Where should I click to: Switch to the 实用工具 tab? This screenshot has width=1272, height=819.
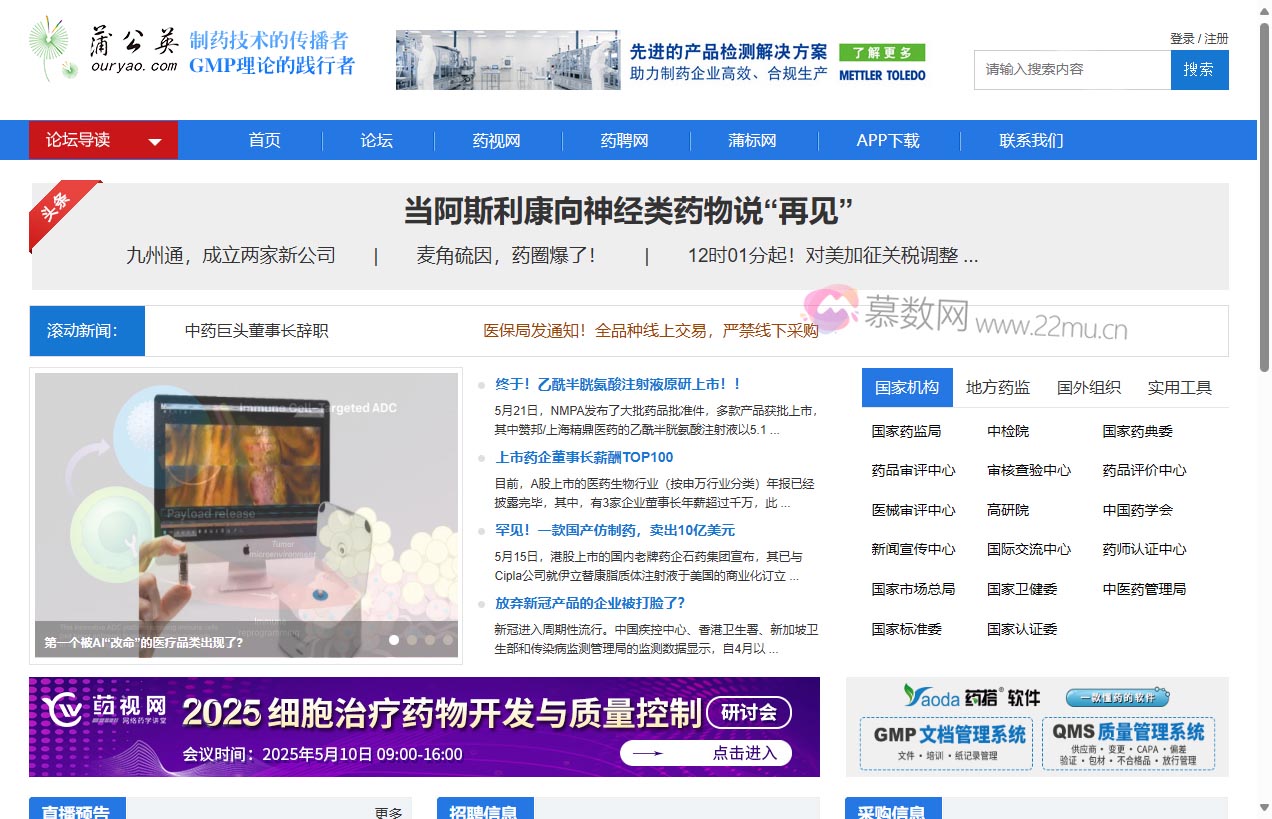tap(1179, 388)
